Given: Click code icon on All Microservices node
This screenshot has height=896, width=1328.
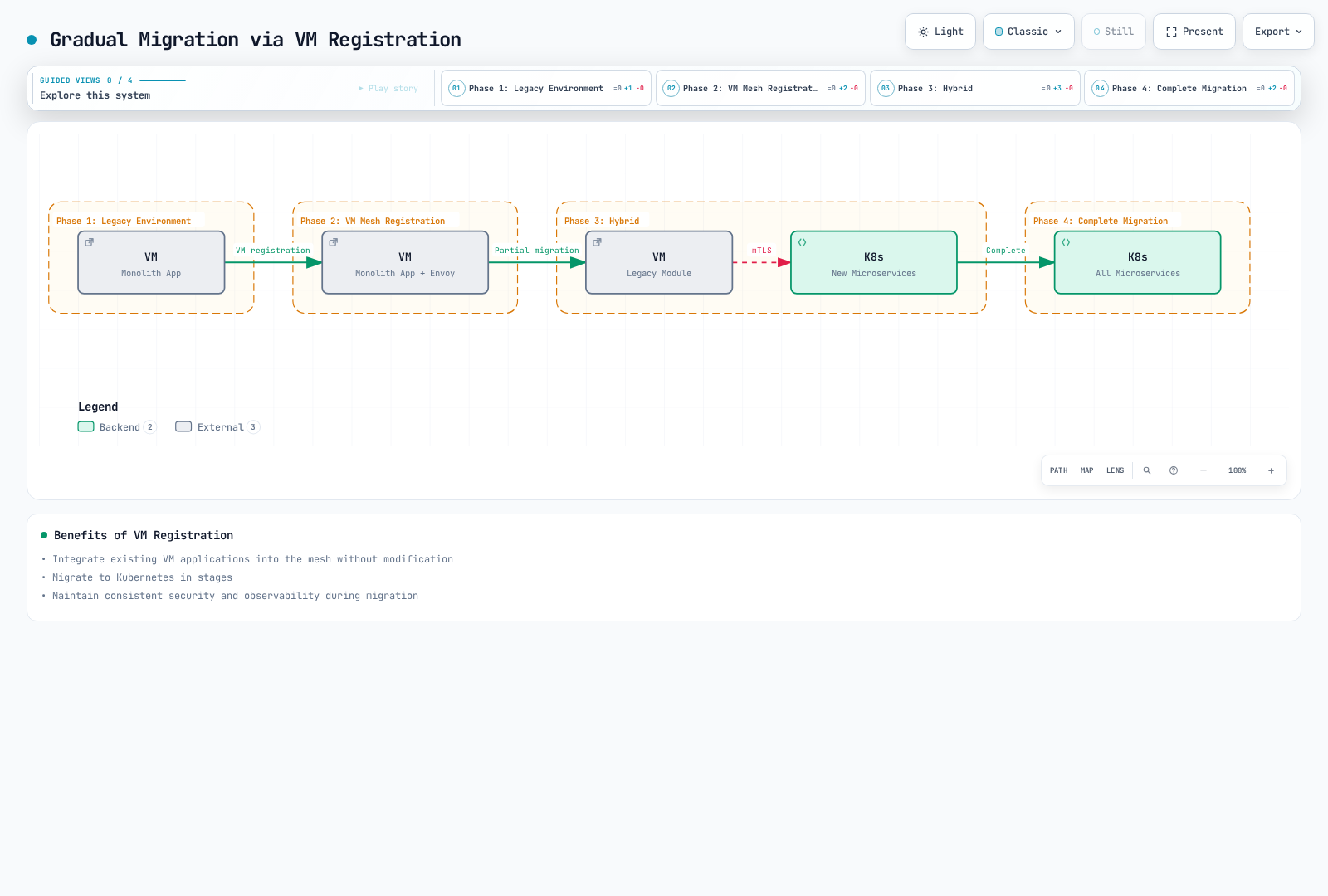Looking at the screenshot, I should (1067, 242).
